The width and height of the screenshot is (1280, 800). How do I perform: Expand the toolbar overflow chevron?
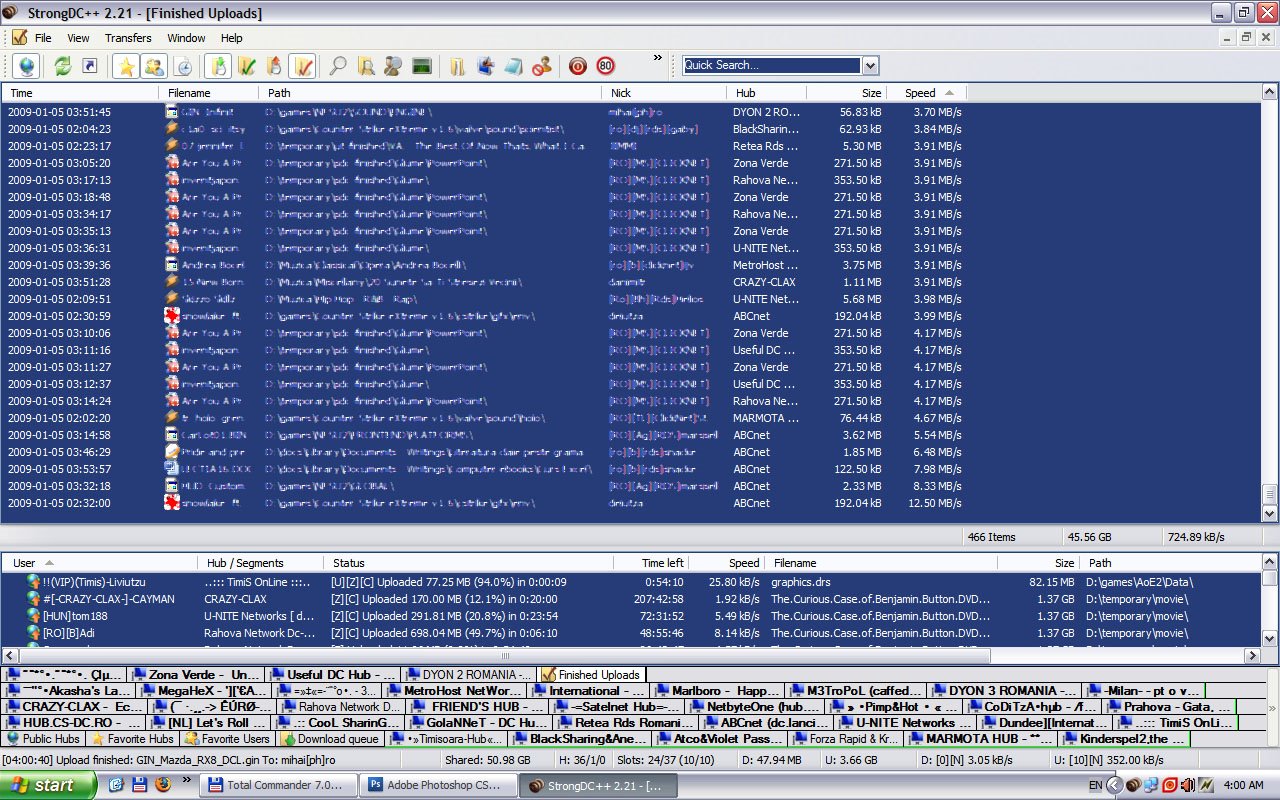click(658, 58)
